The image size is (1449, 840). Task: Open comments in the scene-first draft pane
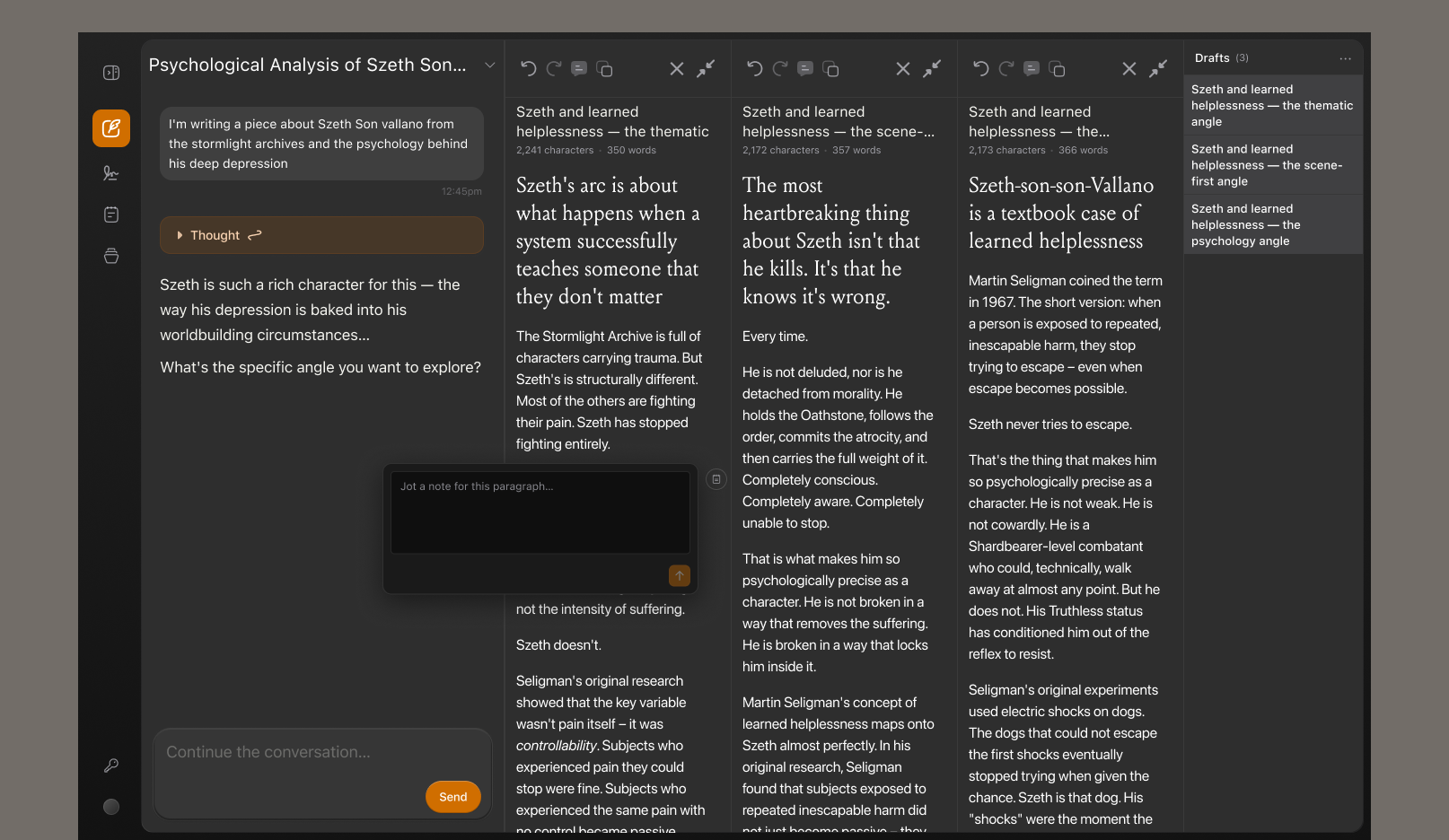(x=805, y=69)
